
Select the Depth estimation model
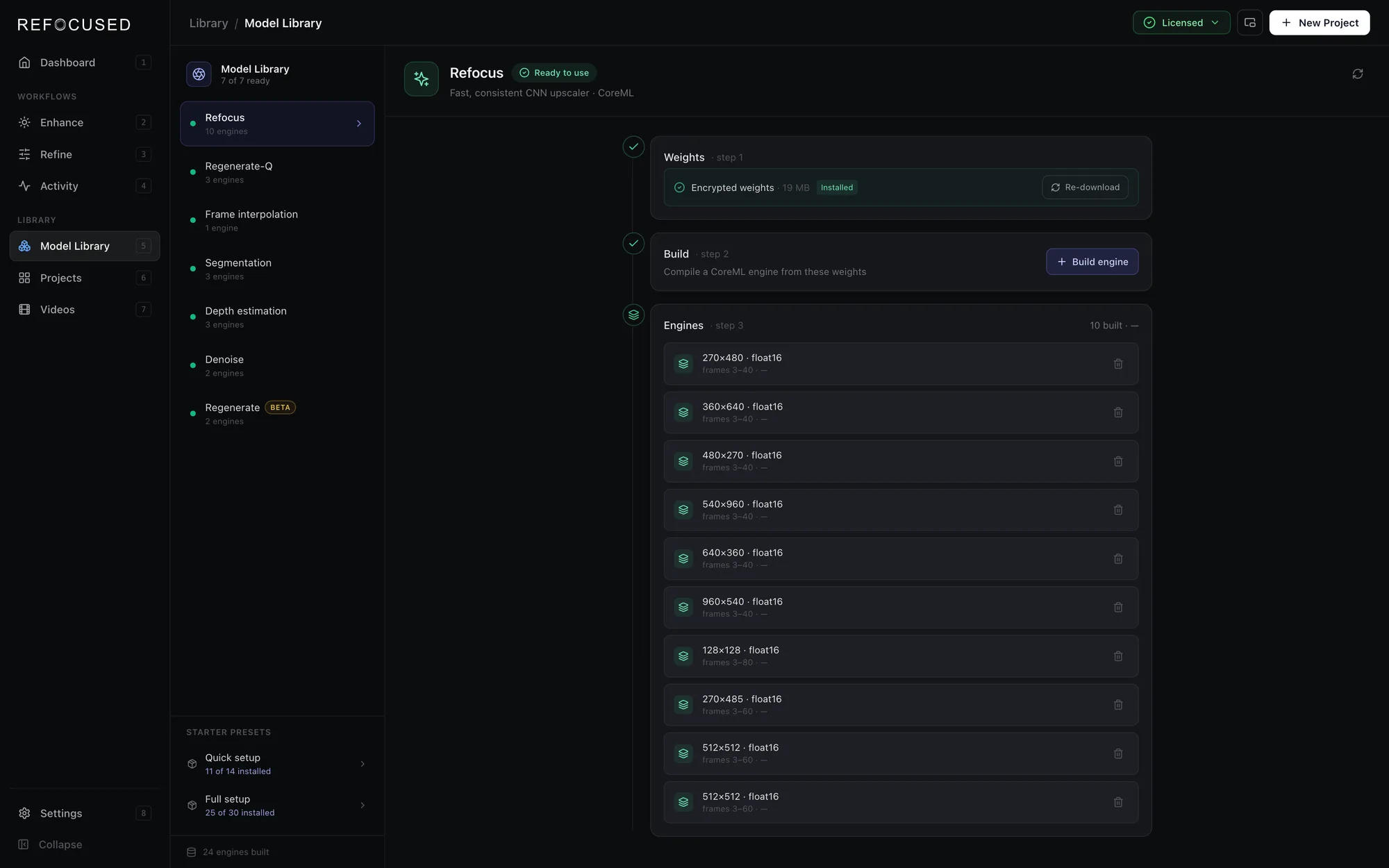coord(277,317)
